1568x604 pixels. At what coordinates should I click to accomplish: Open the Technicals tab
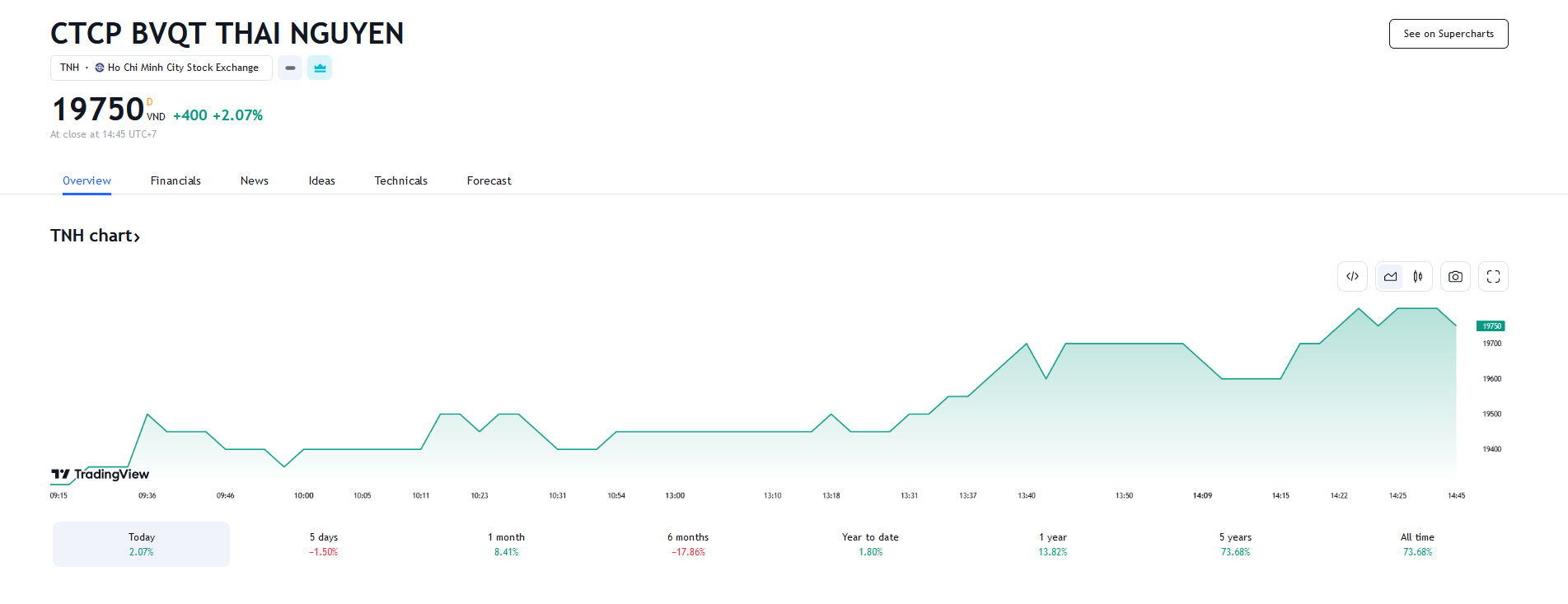[x=400, y=180]
